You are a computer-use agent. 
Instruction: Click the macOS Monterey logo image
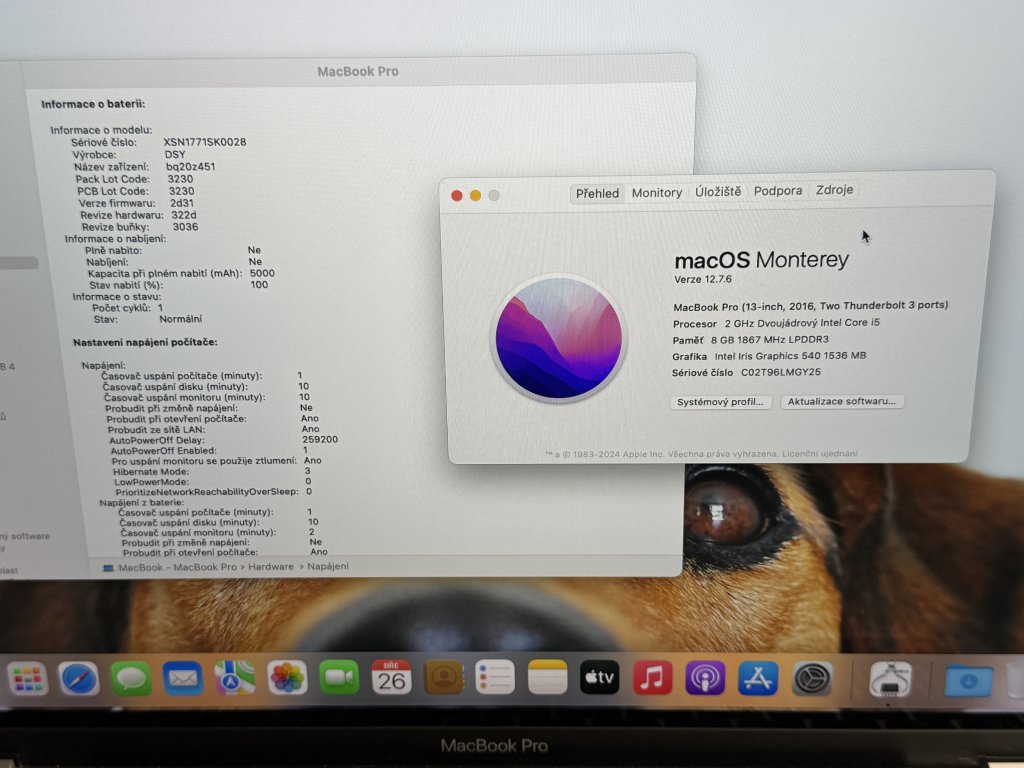[558, 338]
